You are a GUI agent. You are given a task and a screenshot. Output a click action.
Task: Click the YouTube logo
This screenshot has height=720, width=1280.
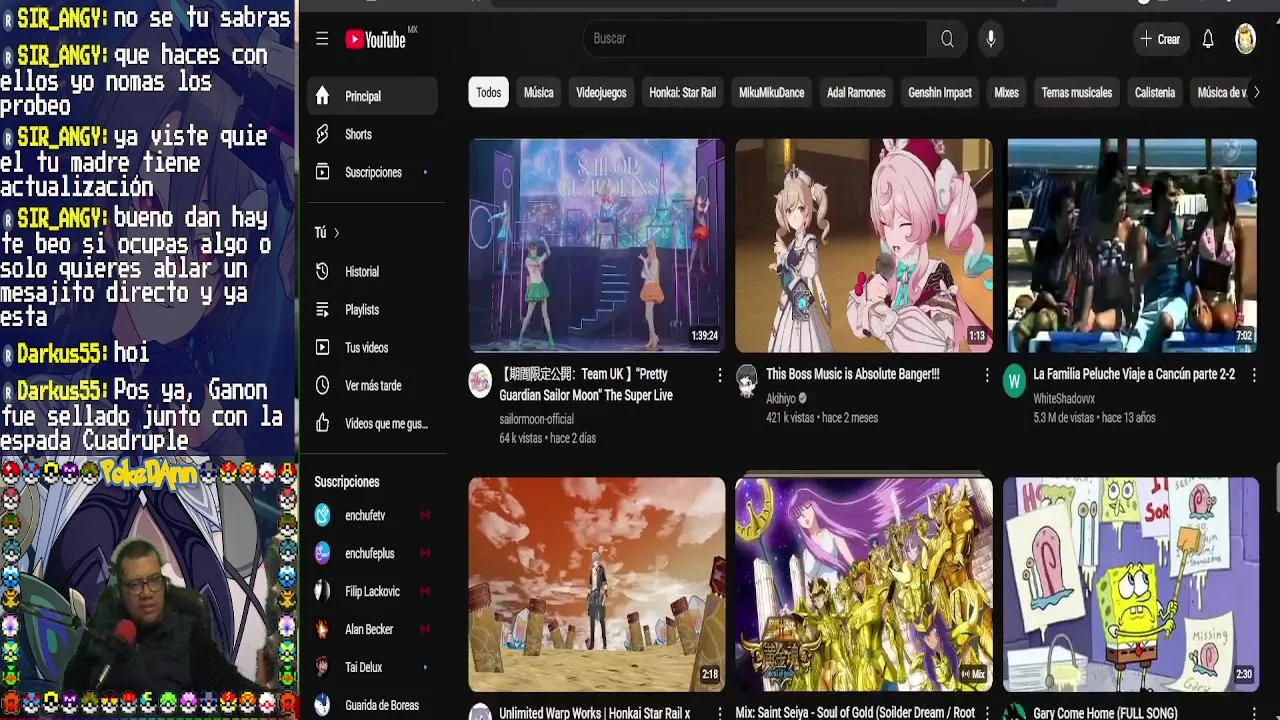tap(376, 39)
